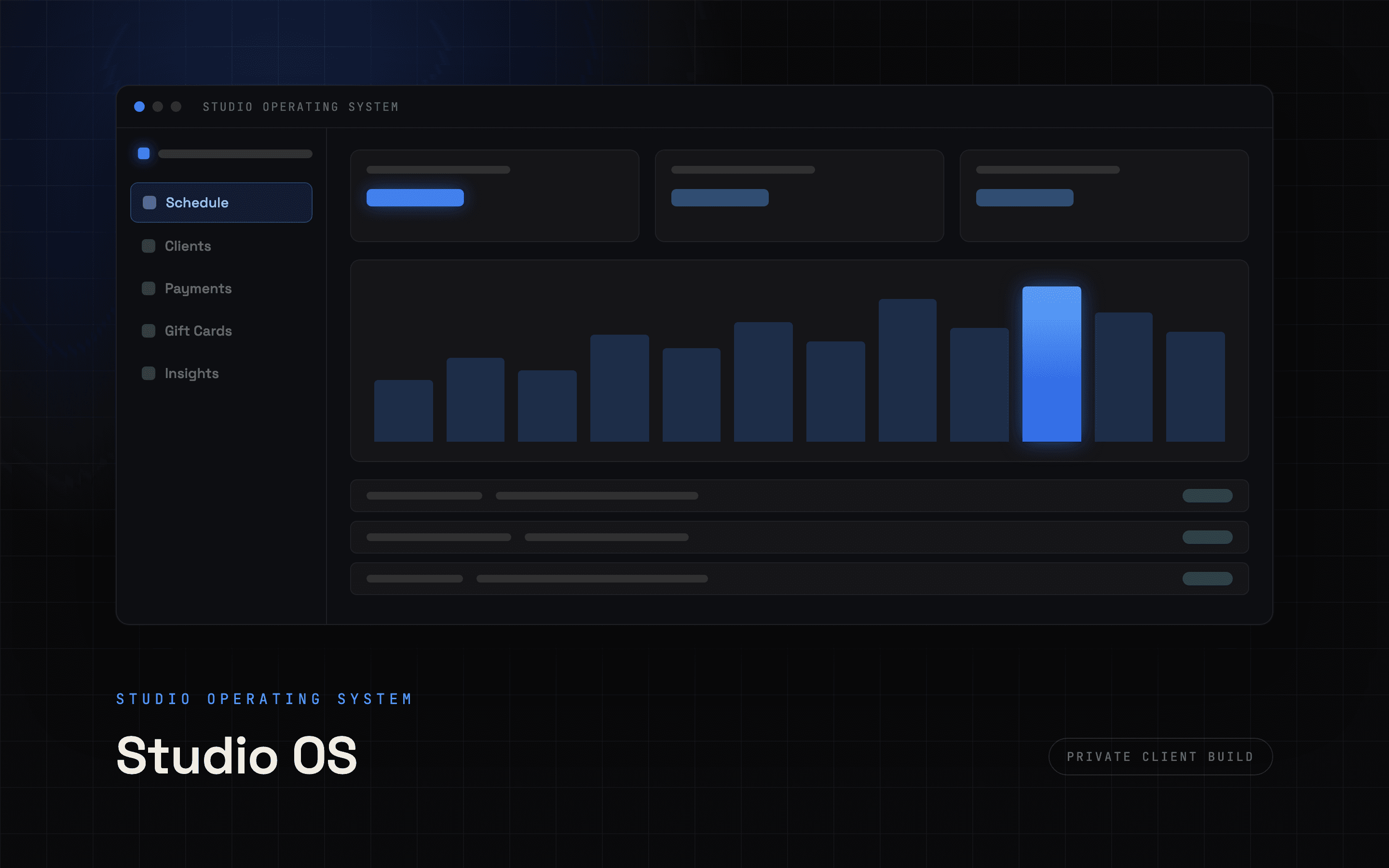Select the highlighted bright blue chart bar
This screenshot has width=1389, height=868.
1051,364
